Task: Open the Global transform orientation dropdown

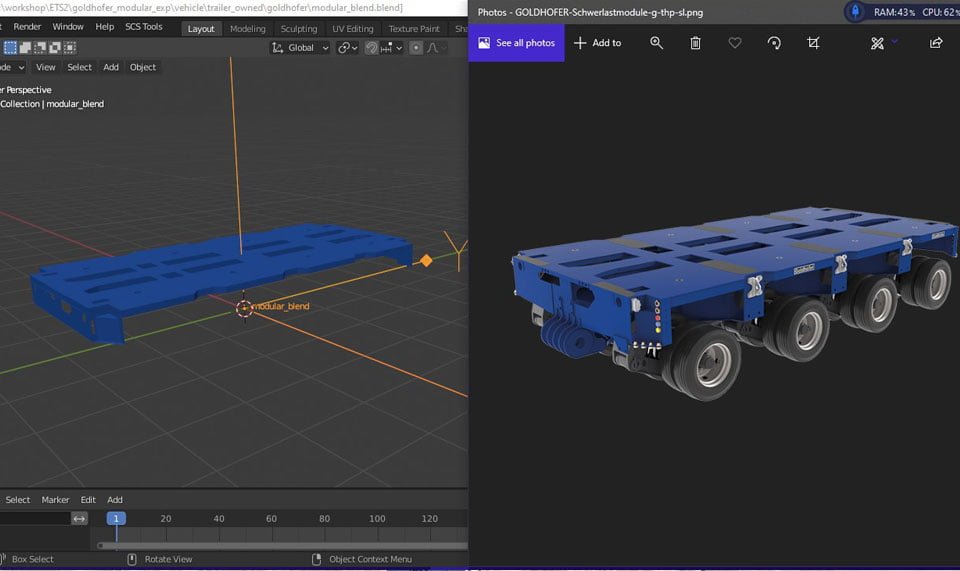Action: click(300, 48)
